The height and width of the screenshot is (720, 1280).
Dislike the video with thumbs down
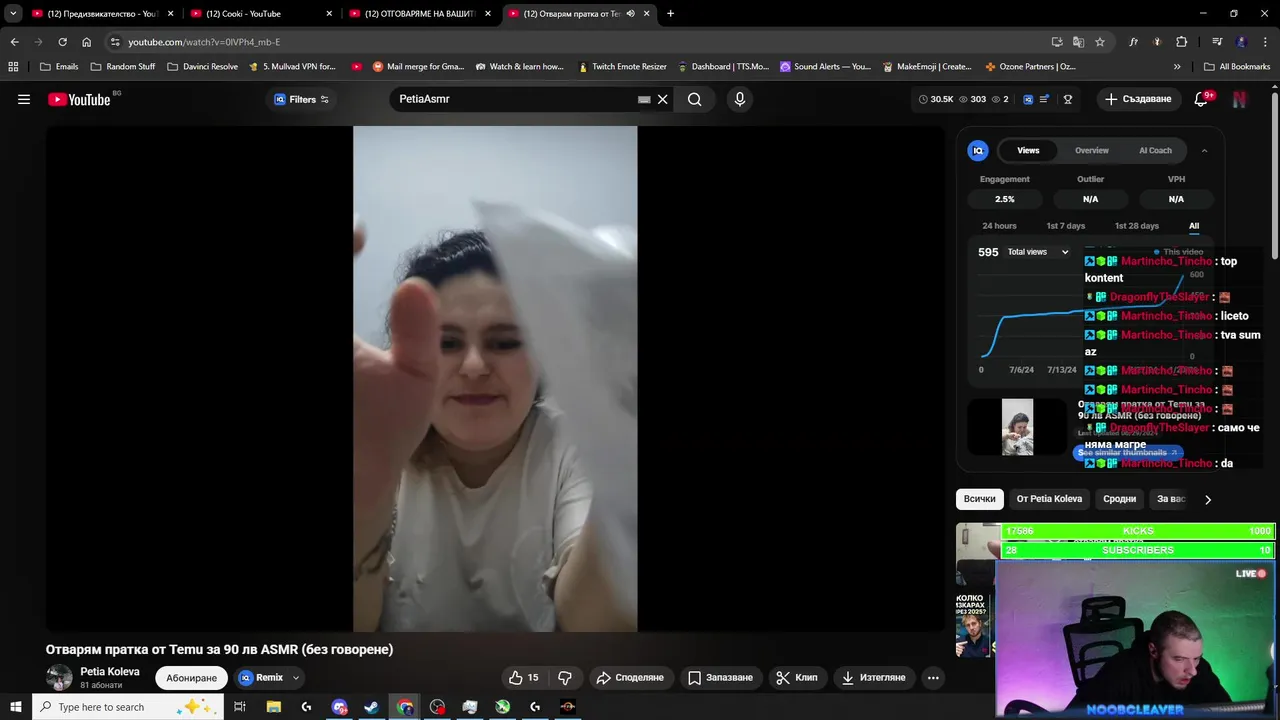click(565, 677)
